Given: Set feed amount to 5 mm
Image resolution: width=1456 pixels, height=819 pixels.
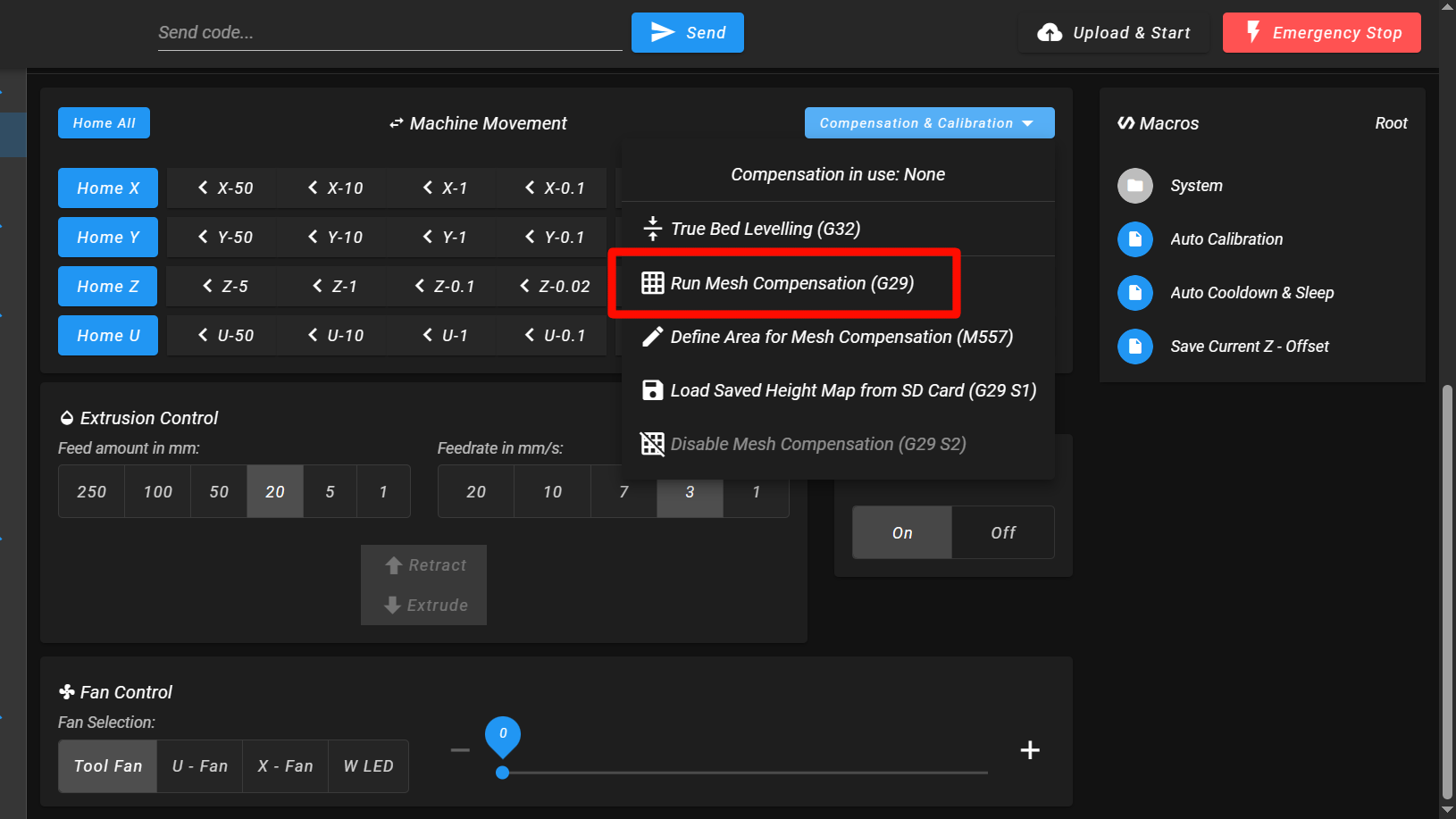Looking at the screenshot, I should coord(330,491).
